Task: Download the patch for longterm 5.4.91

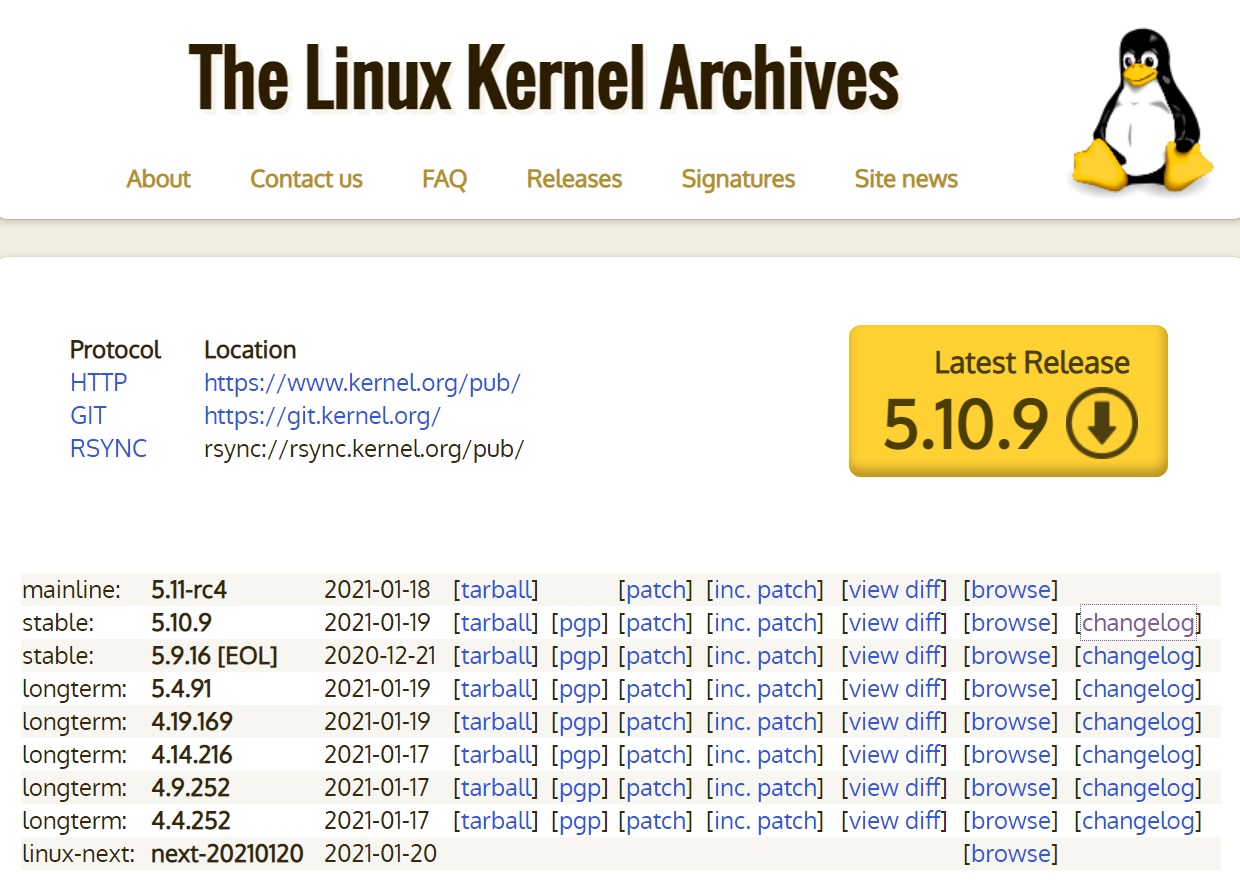Action: tap(656, 688)
